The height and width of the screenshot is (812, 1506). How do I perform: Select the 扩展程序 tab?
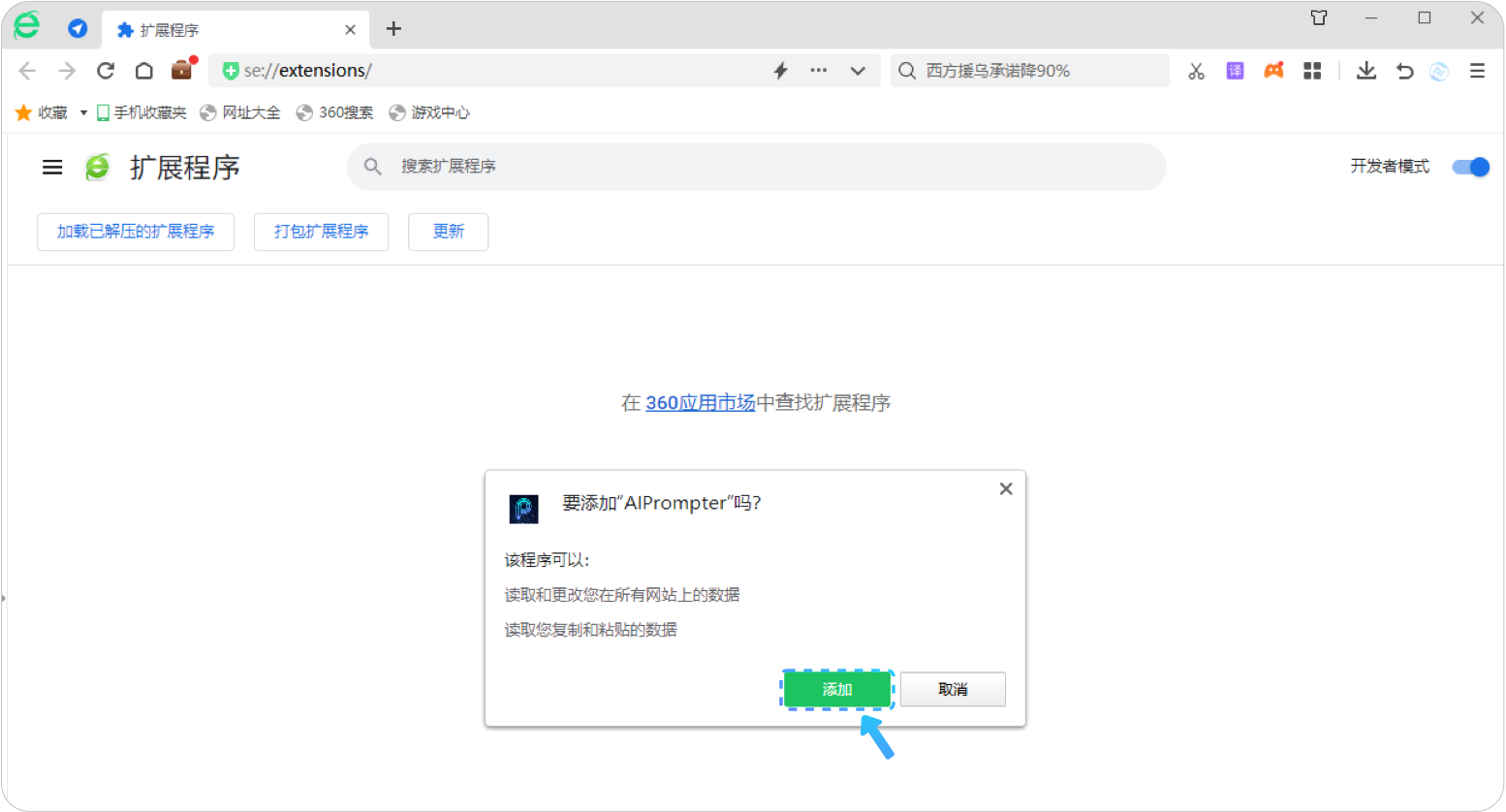(x=235, y=30)
